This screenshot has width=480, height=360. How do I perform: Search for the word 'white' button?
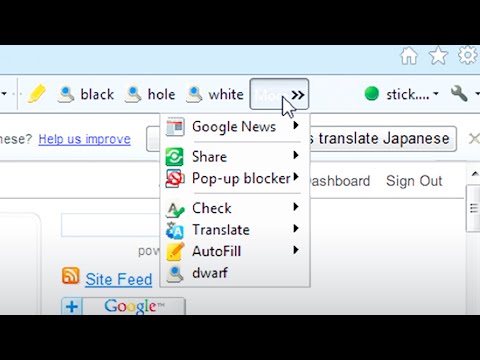[215, 94]
